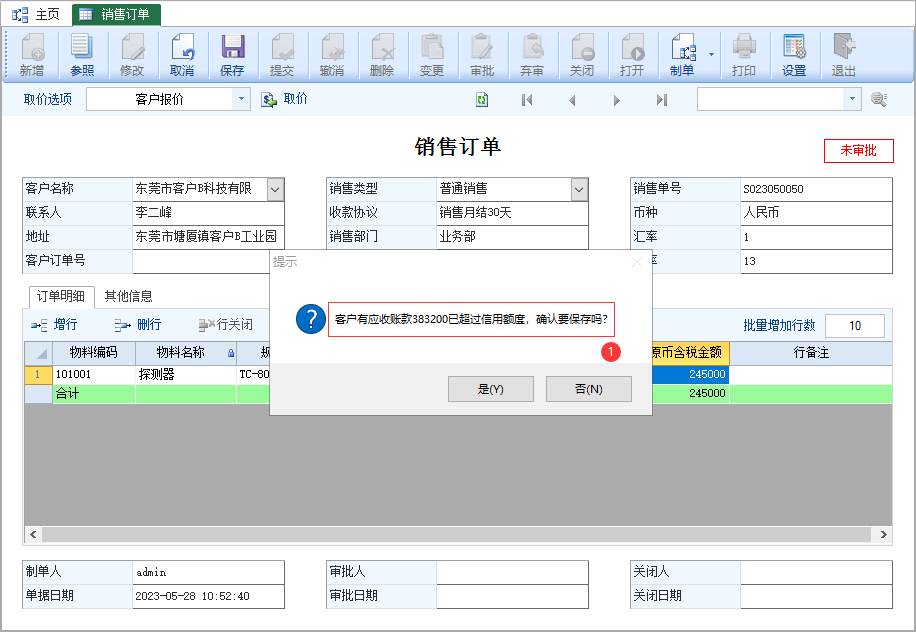Switch to the 主页 tab
This screenshot has height=632, width=916.
[36, 15]
